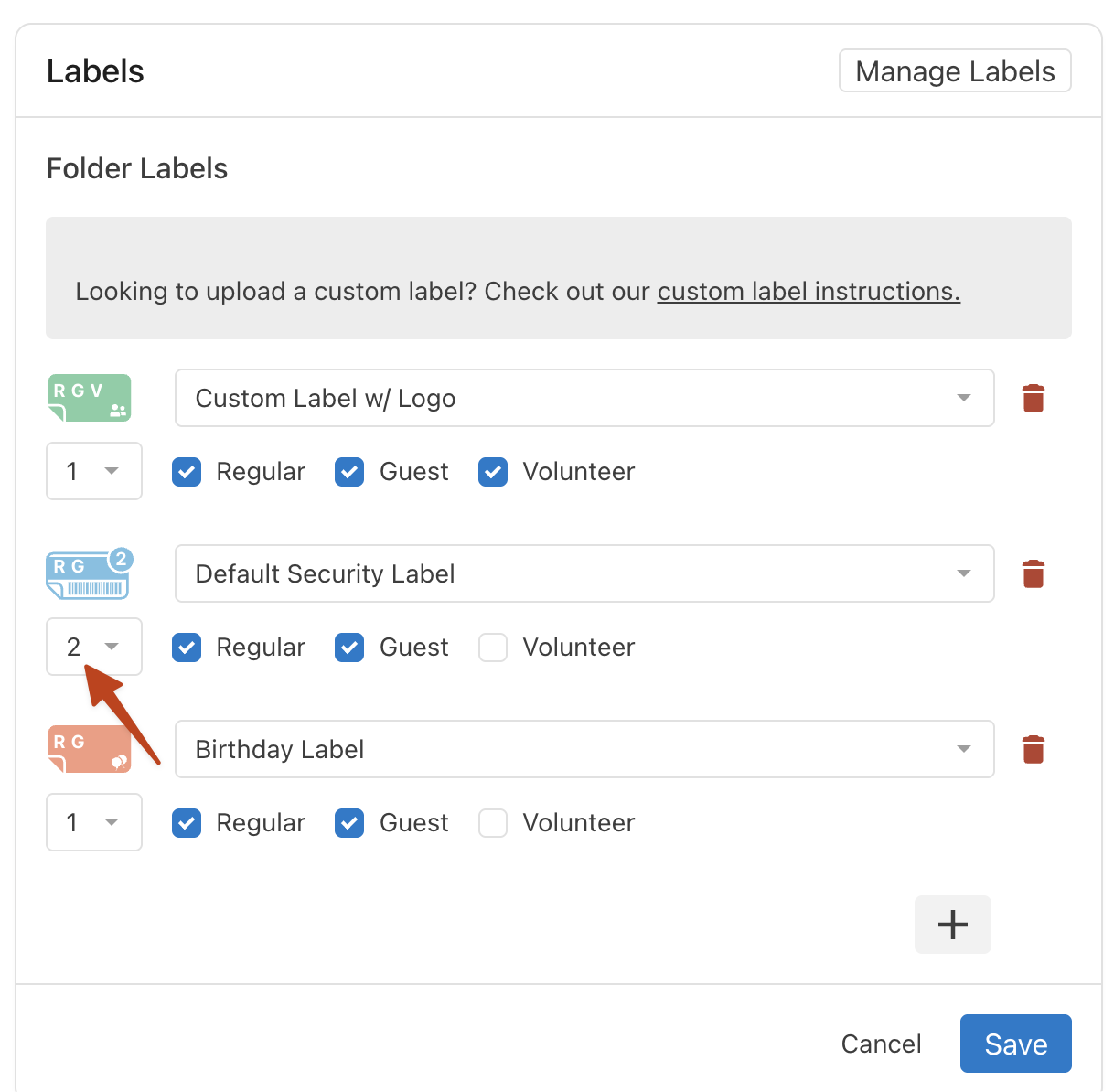Open the Default Security Label dropdown
Screen dimensions: 1114x1092
point(963,573)
